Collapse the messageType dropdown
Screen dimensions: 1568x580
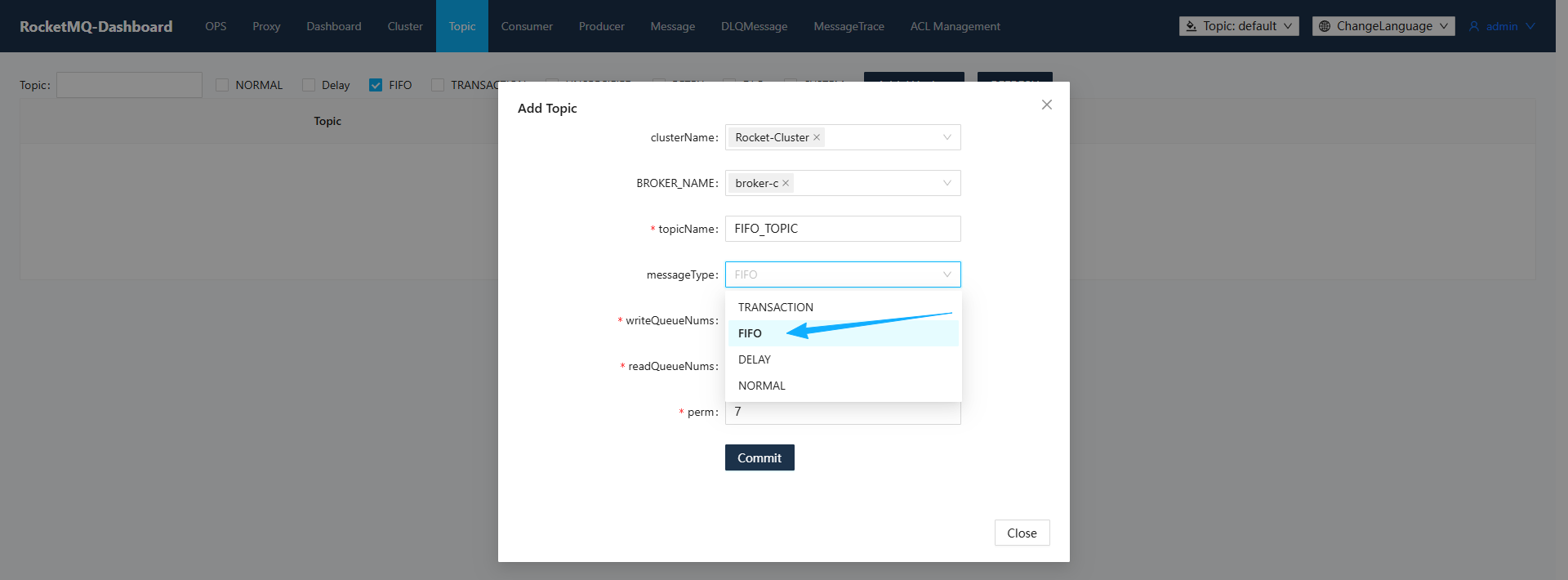947,274
